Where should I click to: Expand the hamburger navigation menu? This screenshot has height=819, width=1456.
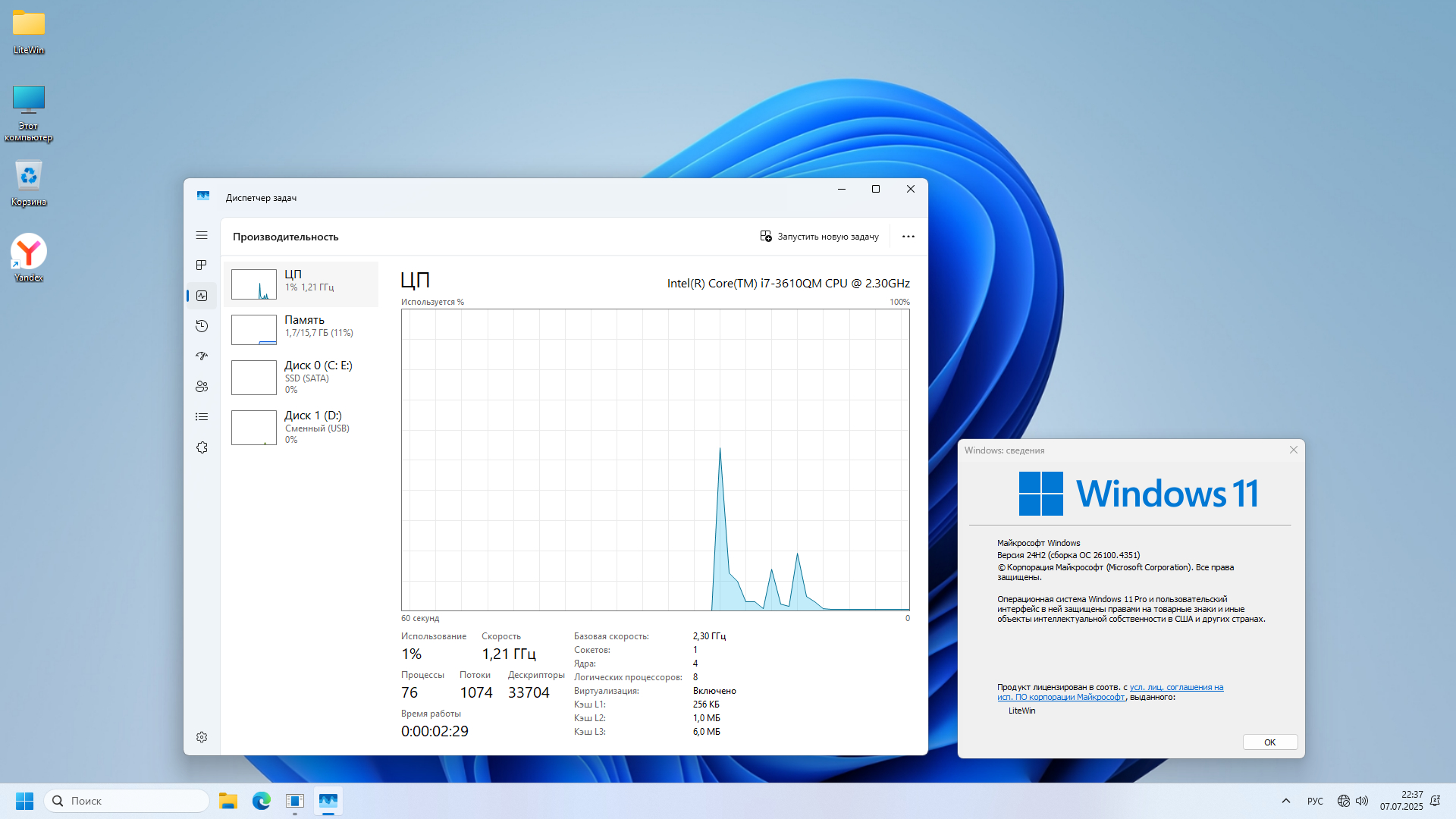click(202, 235)
